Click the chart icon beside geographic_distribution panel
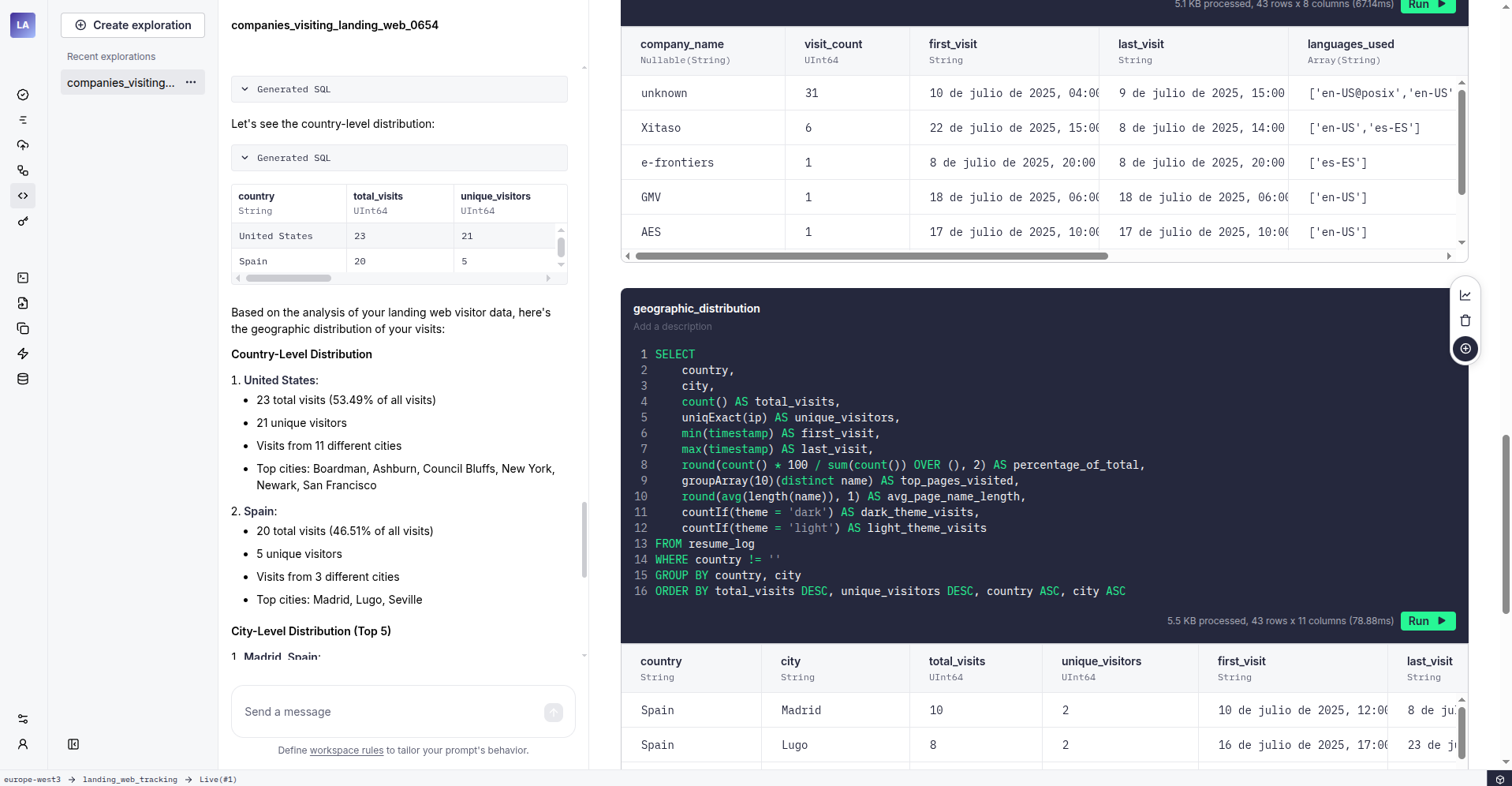 tap(1465, 294)
